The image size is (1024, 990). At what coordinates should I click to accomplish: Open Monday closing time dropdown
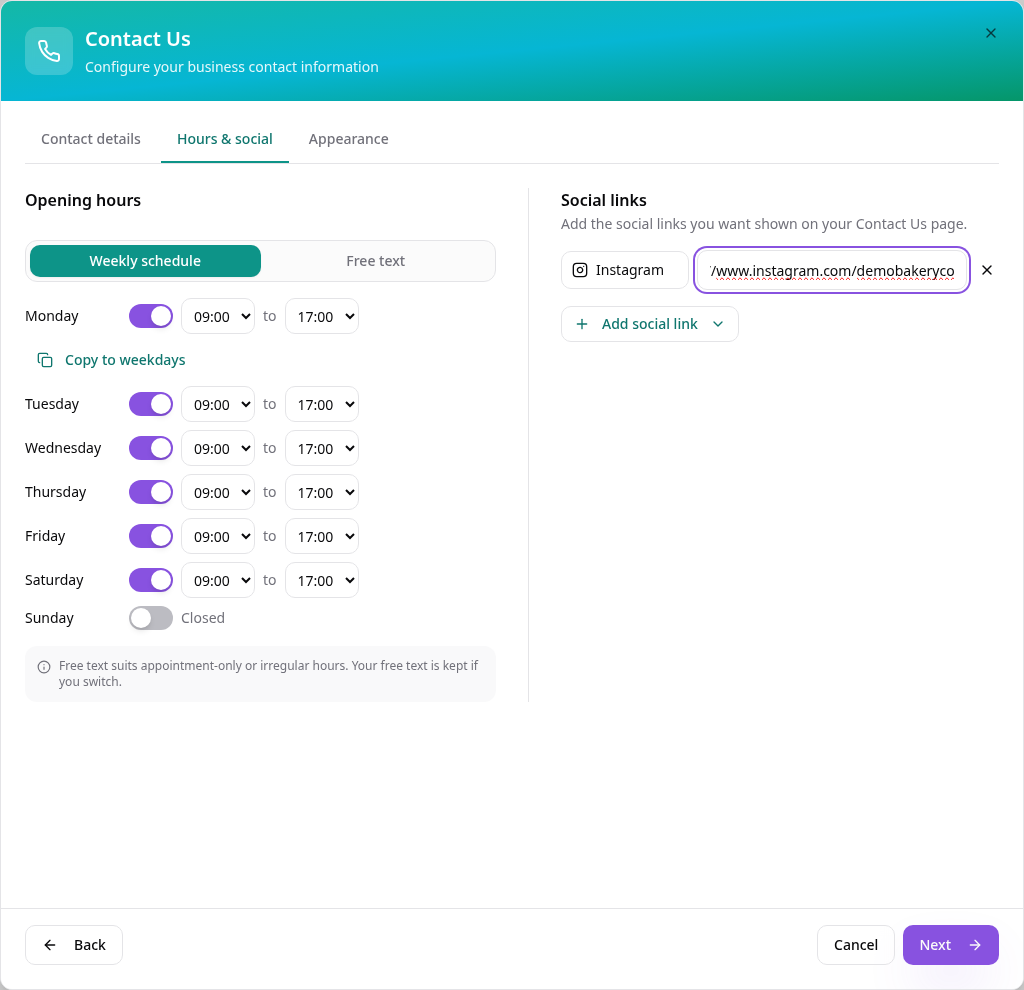[322, 316]
